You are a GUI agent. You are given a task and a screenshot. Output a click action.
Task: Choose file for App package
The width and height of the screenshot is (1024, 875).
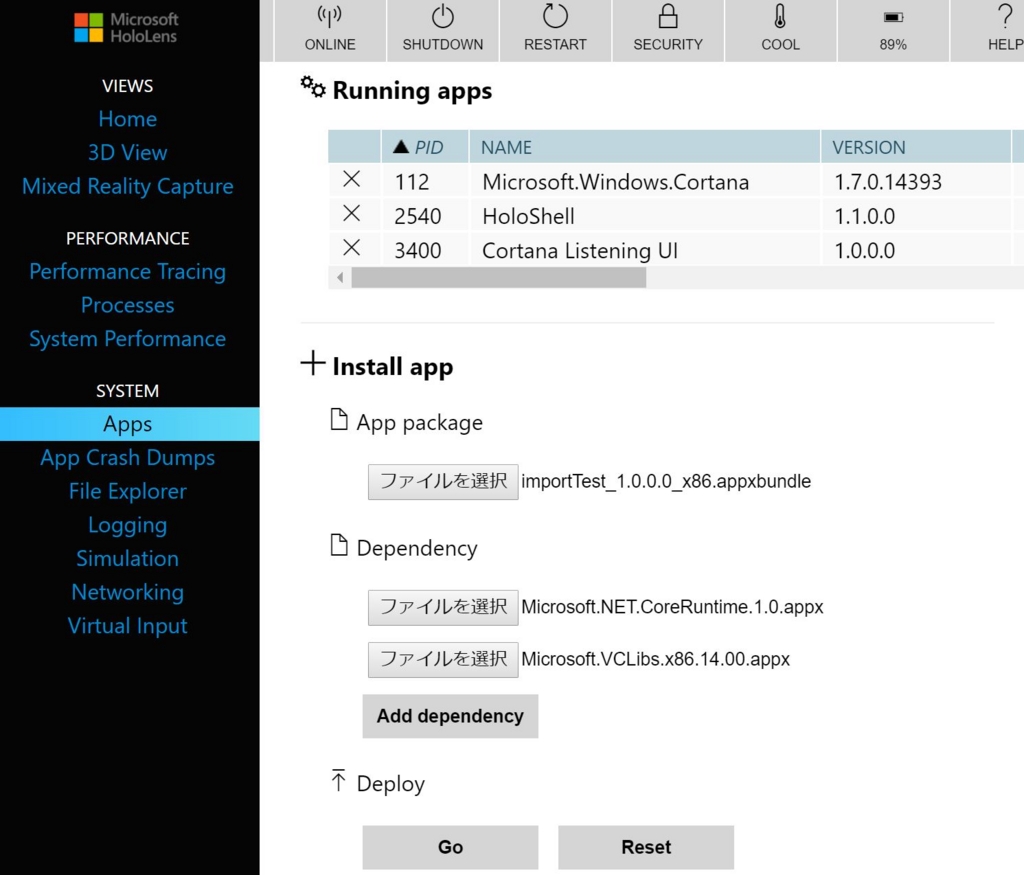coord(443,482)
